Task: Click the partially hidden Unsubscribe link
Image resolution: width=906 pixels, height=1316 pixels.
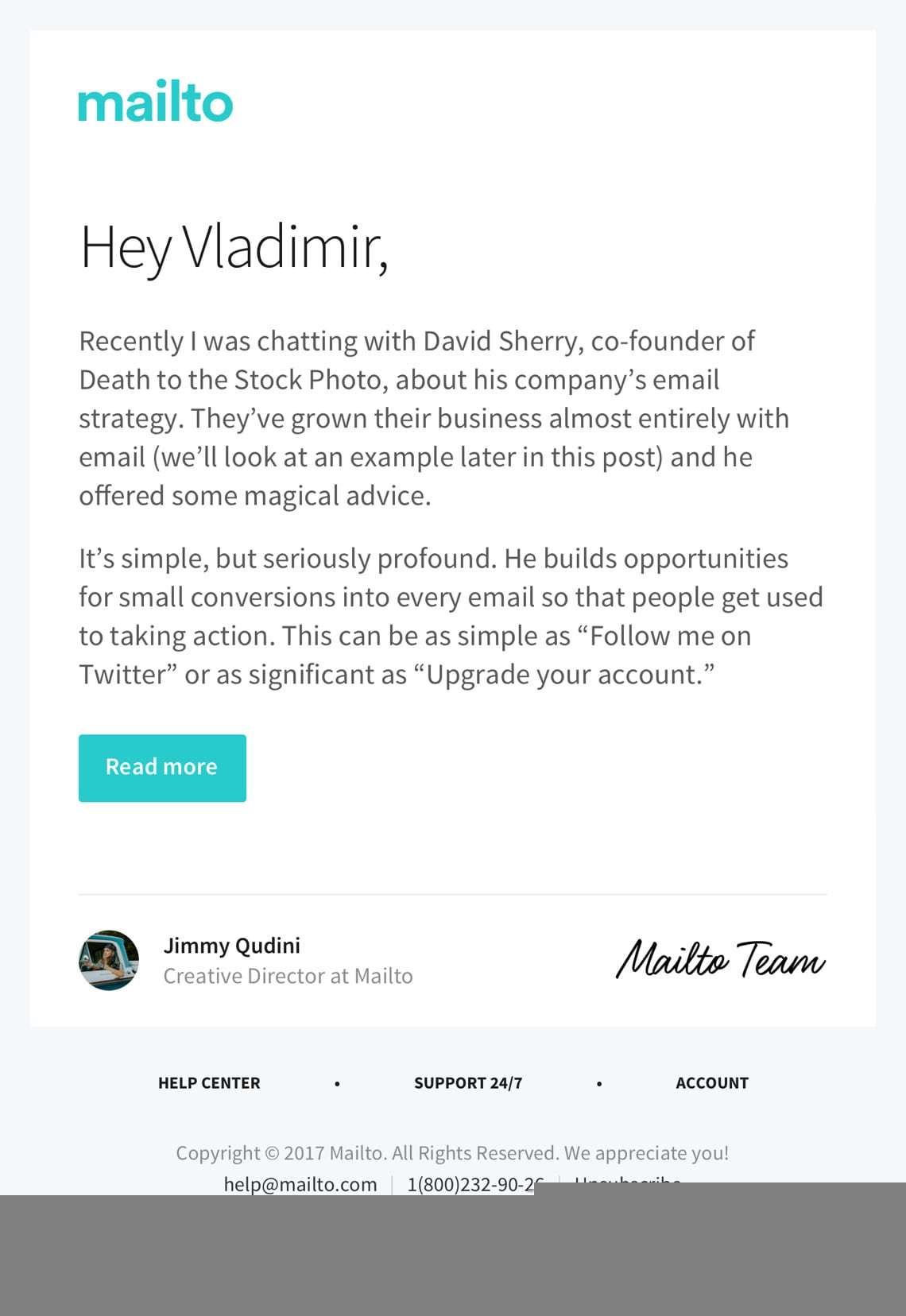Action: 628,1179
